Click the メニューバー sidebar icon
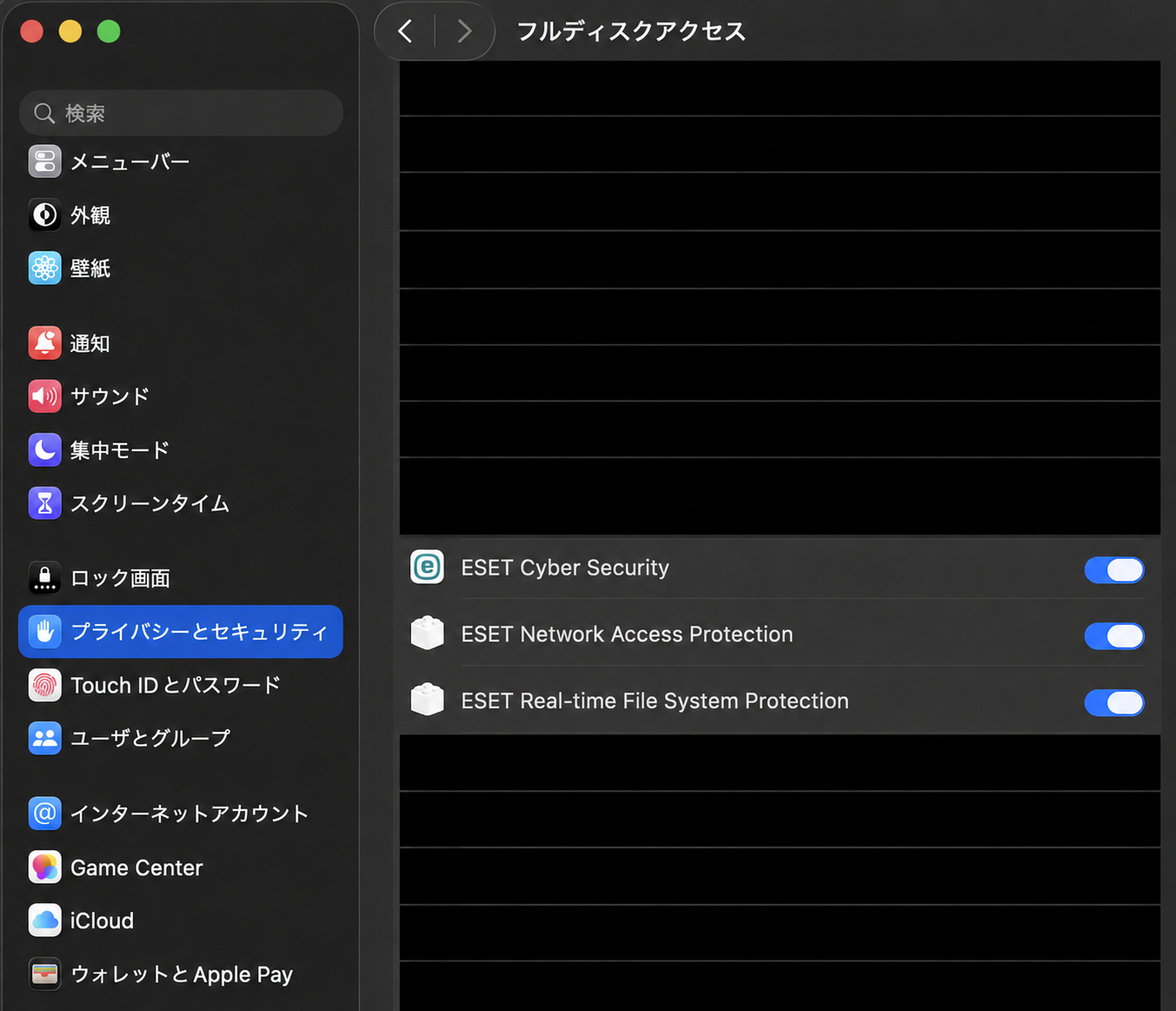 click(x=44, y=162)
